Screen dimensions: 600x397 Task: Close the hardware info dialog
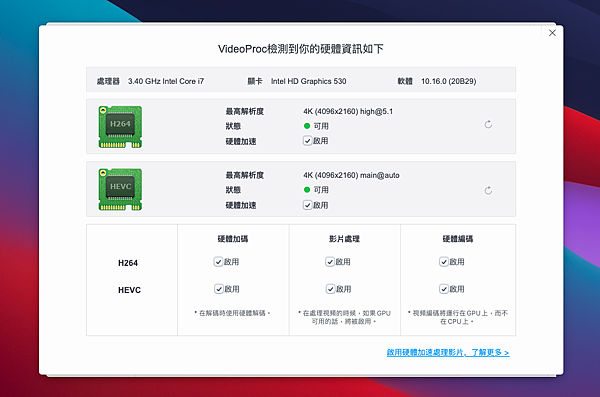(552, 33)
